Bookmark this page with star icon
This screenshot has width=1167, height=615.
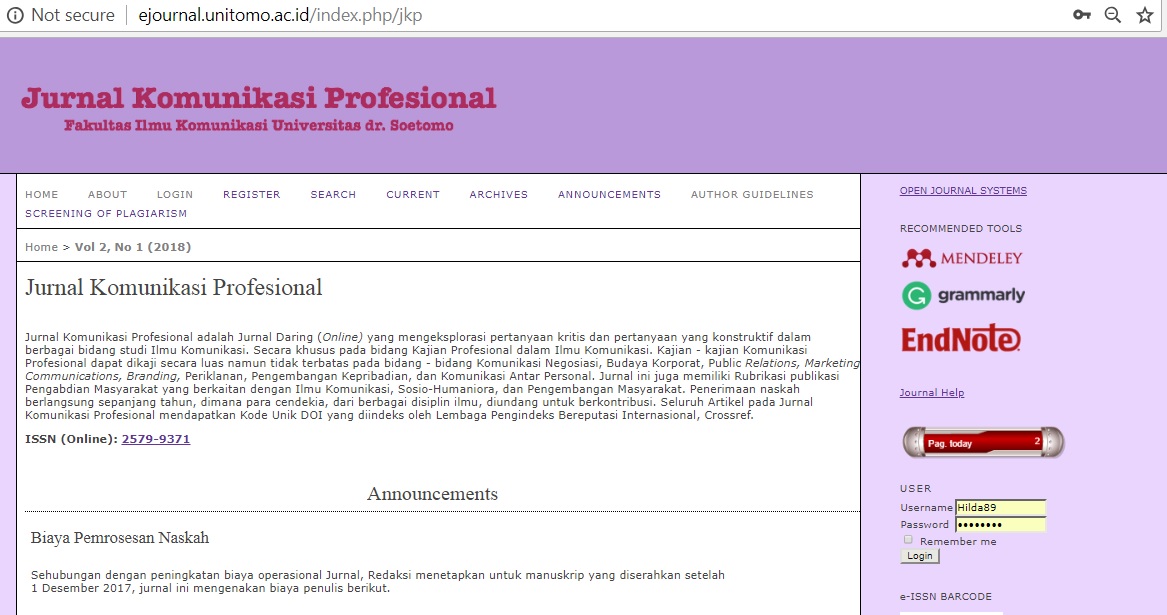coord(1145,15)
